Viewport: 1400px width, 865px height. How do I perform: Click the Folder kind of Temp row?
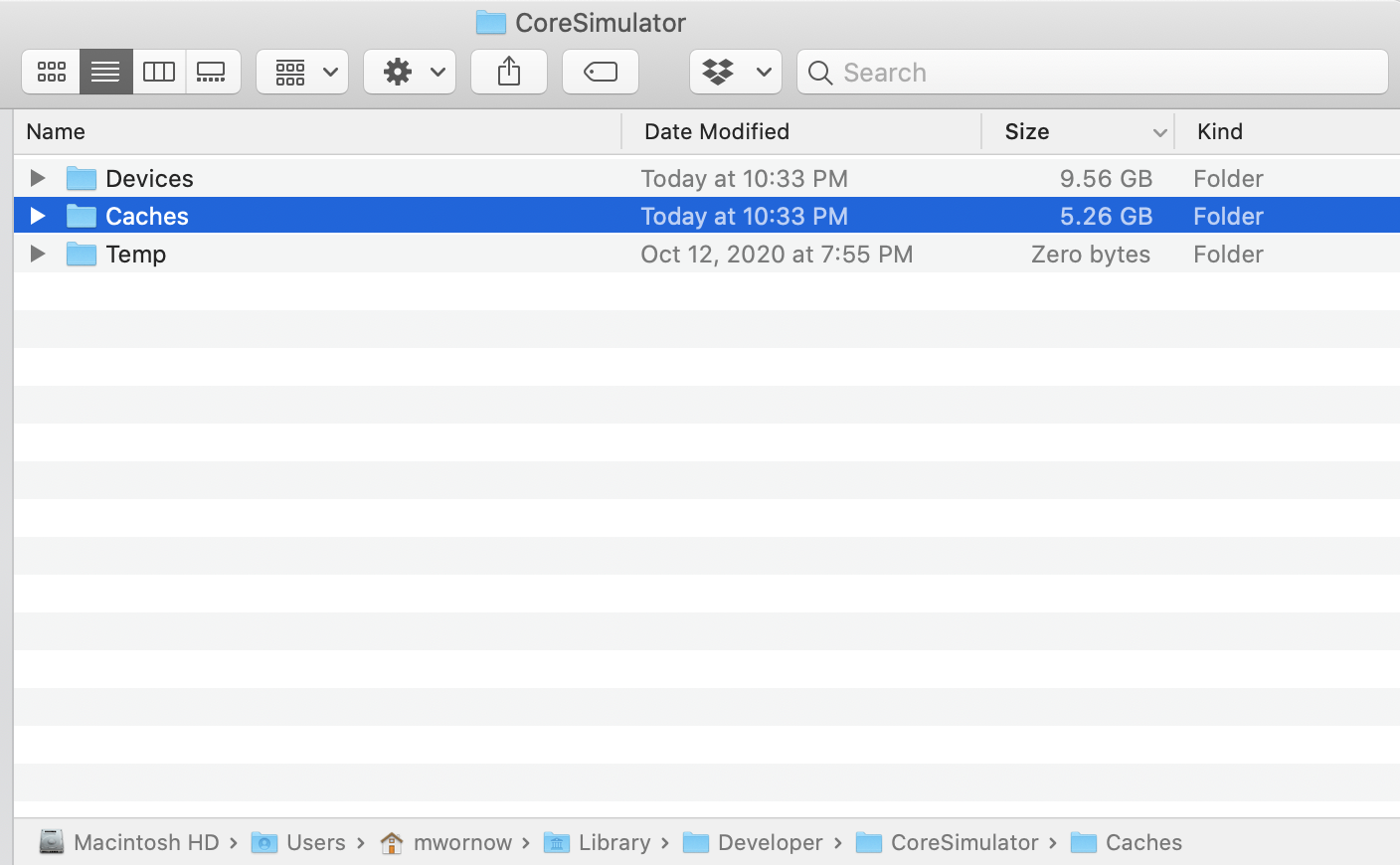click(1228, 254)
